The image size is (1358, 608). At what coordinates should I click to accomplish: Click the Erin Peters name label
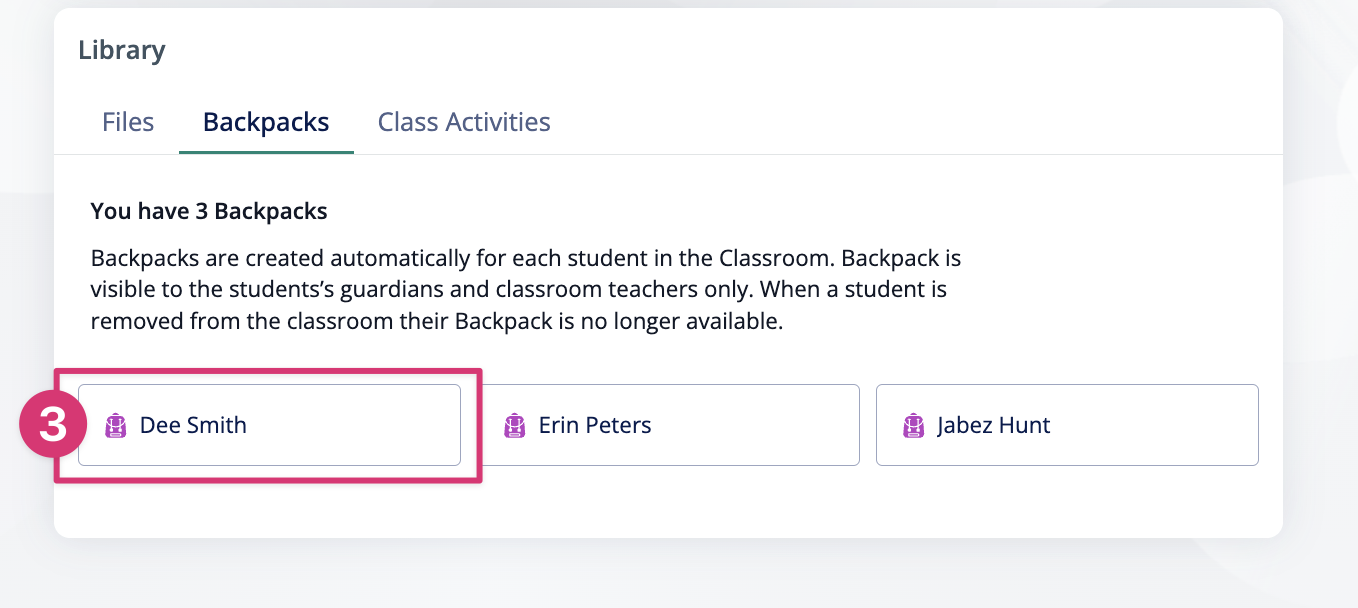click(595, 425)
